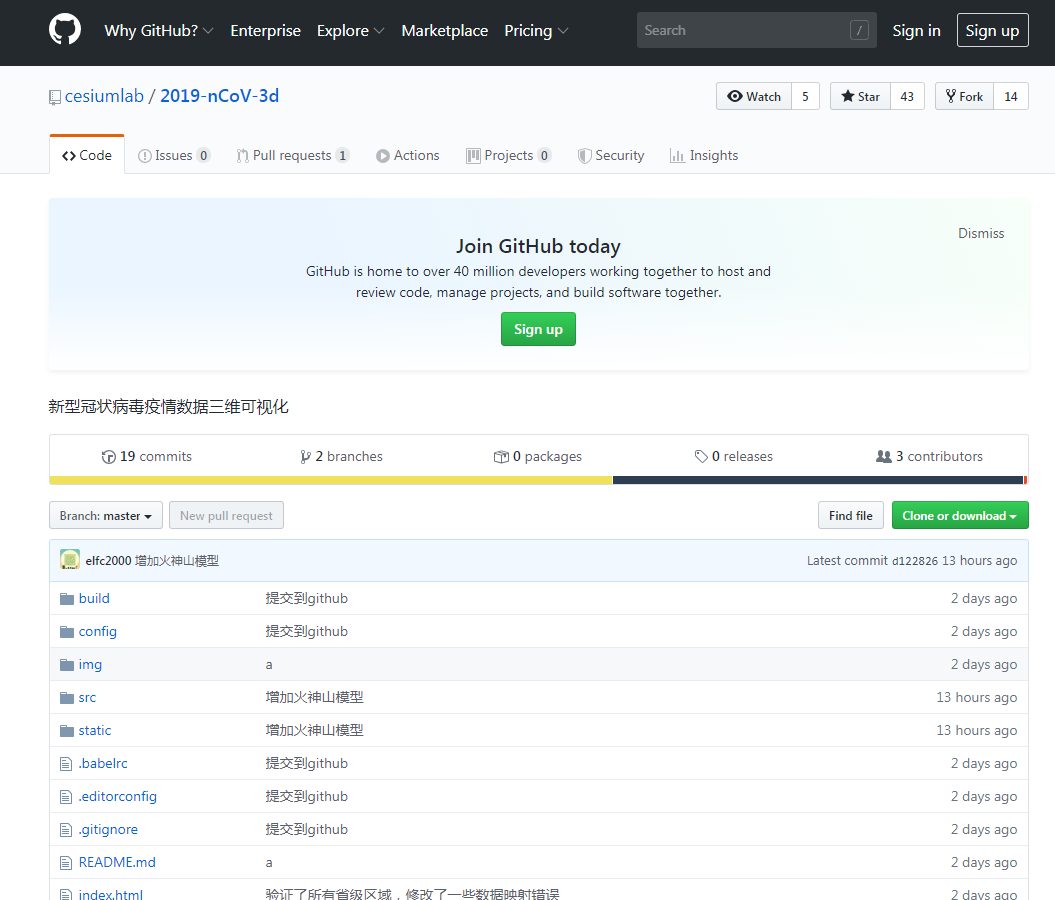Click the .editorconfig file icon
Viewport: 1055px width, 900px height.
click(x=66, y=796)
